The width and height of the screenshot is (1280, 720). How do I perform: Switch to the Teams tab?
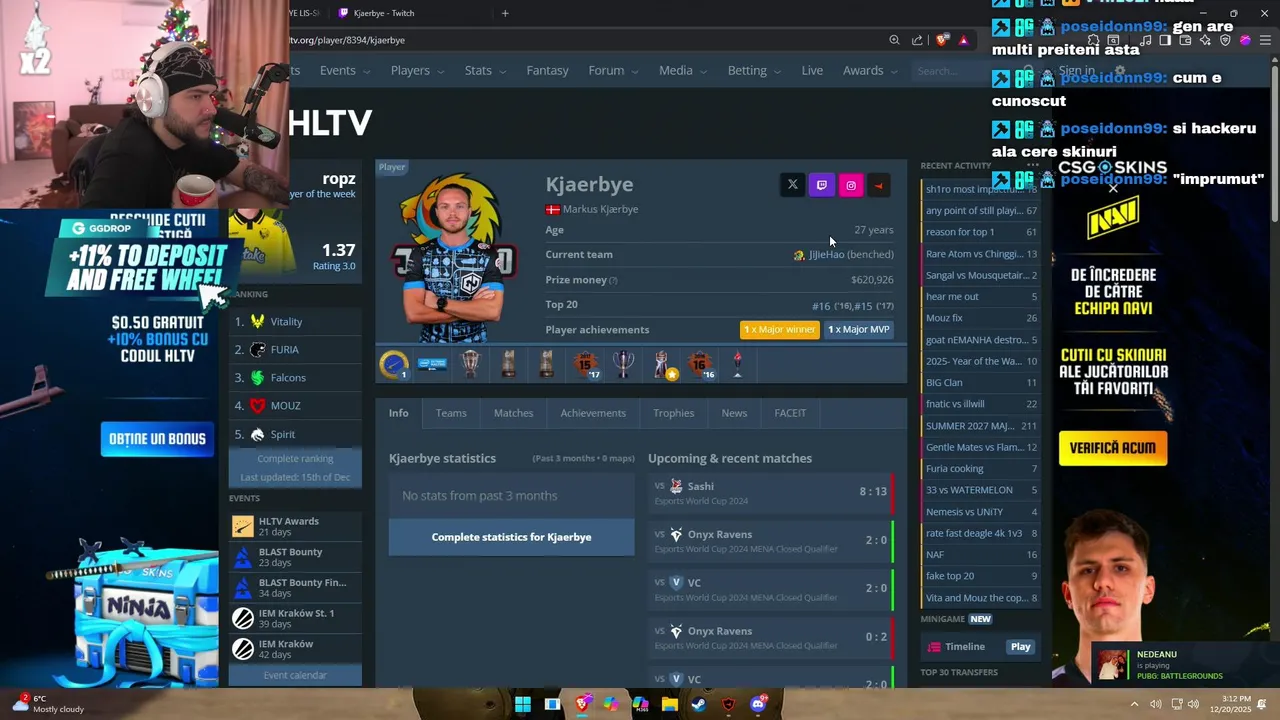[x=451, y=413]
